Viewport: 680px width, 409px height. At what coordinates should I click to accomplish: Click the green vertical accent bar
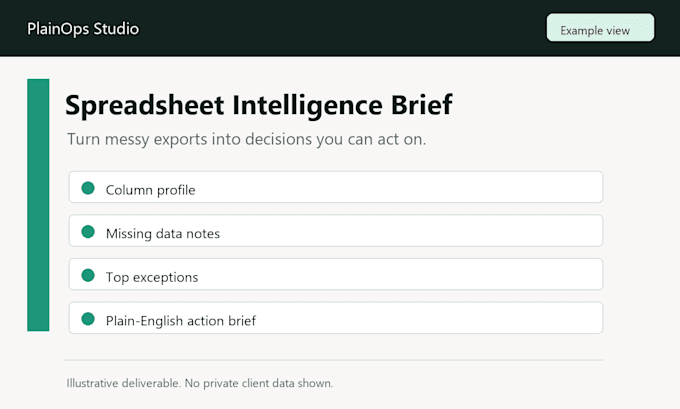tap(38, 205)
